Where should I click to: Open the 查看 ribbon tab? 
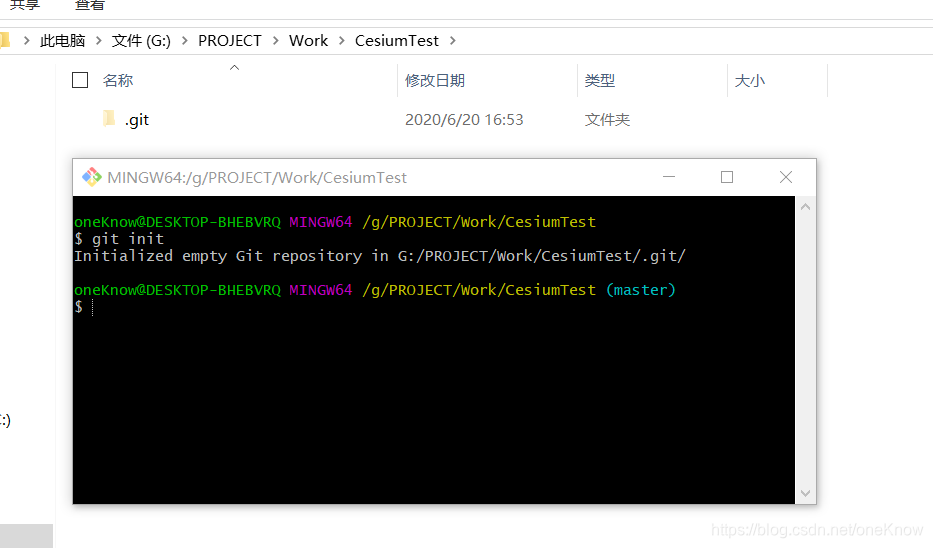90,5
